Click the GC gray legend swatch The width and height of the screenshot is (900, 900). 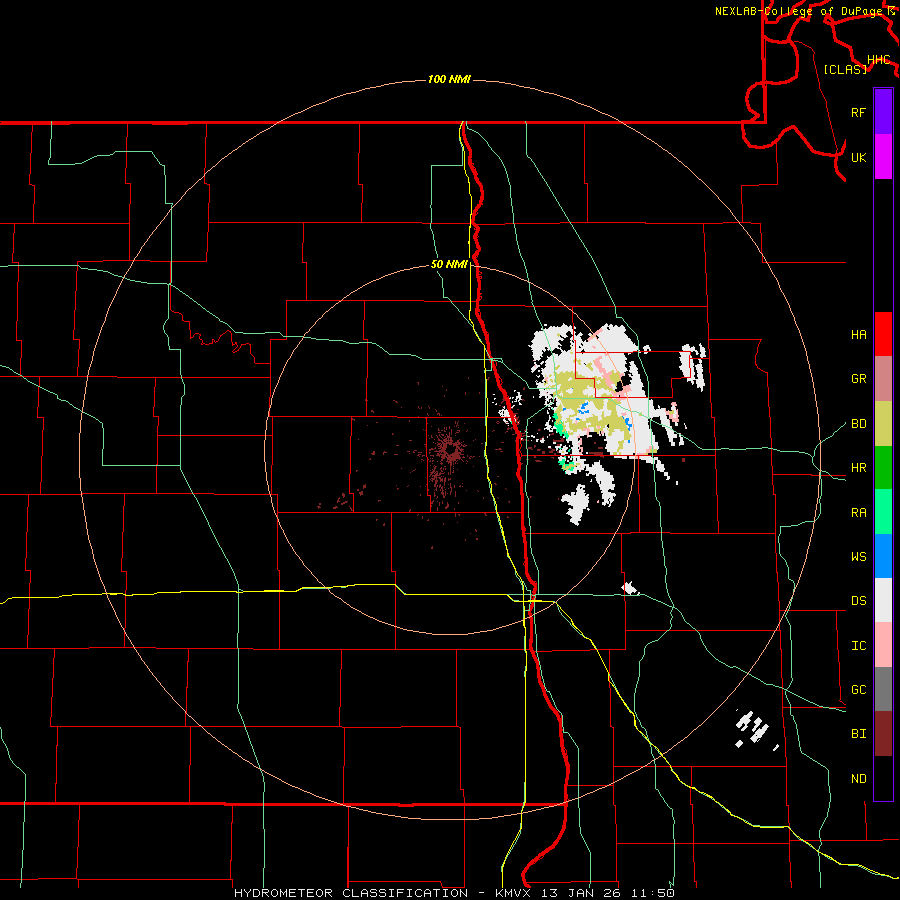(x=883, y=689)
